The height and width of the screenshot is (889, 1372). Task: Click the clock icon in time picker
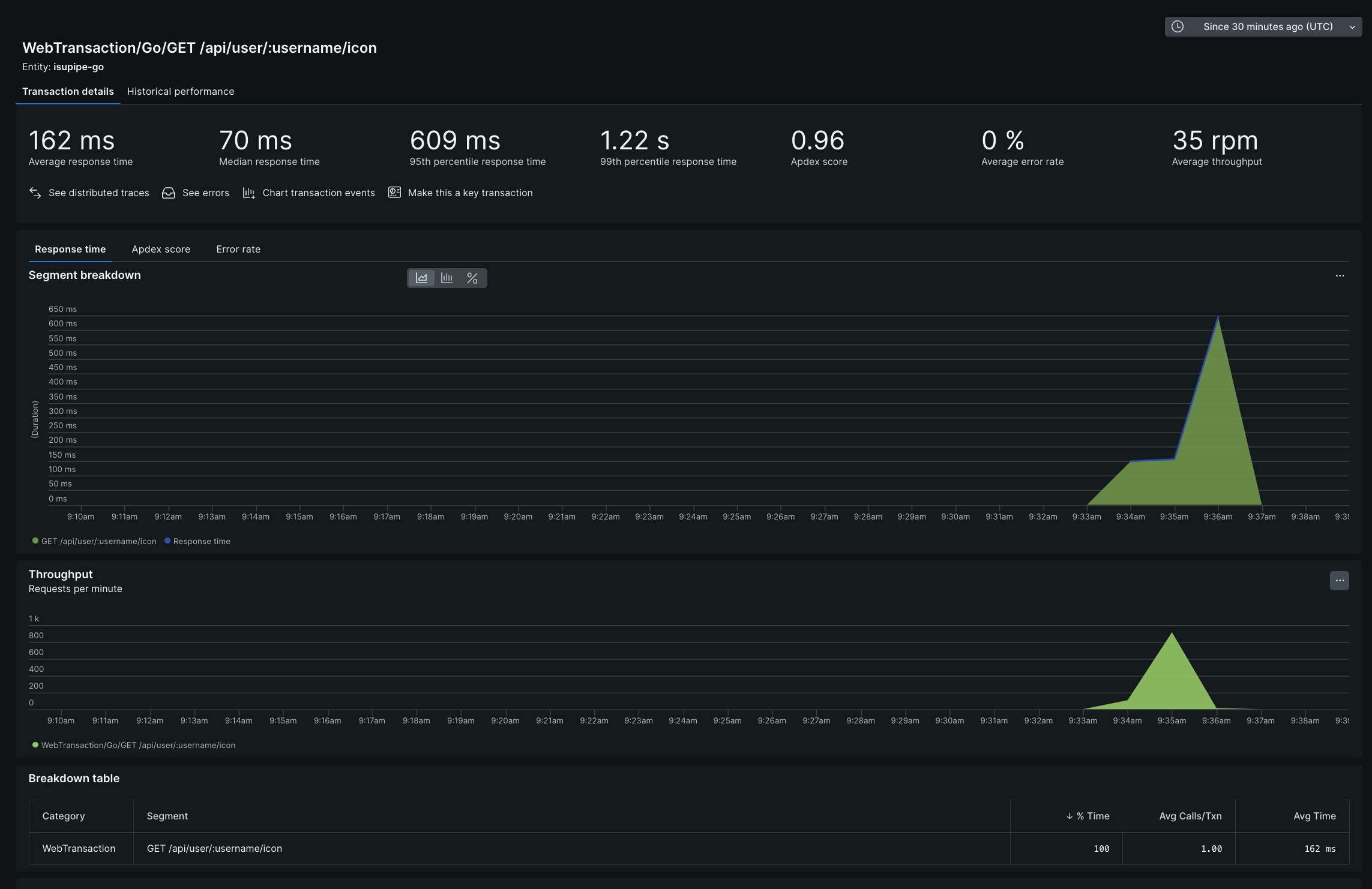pos(1178,26)
